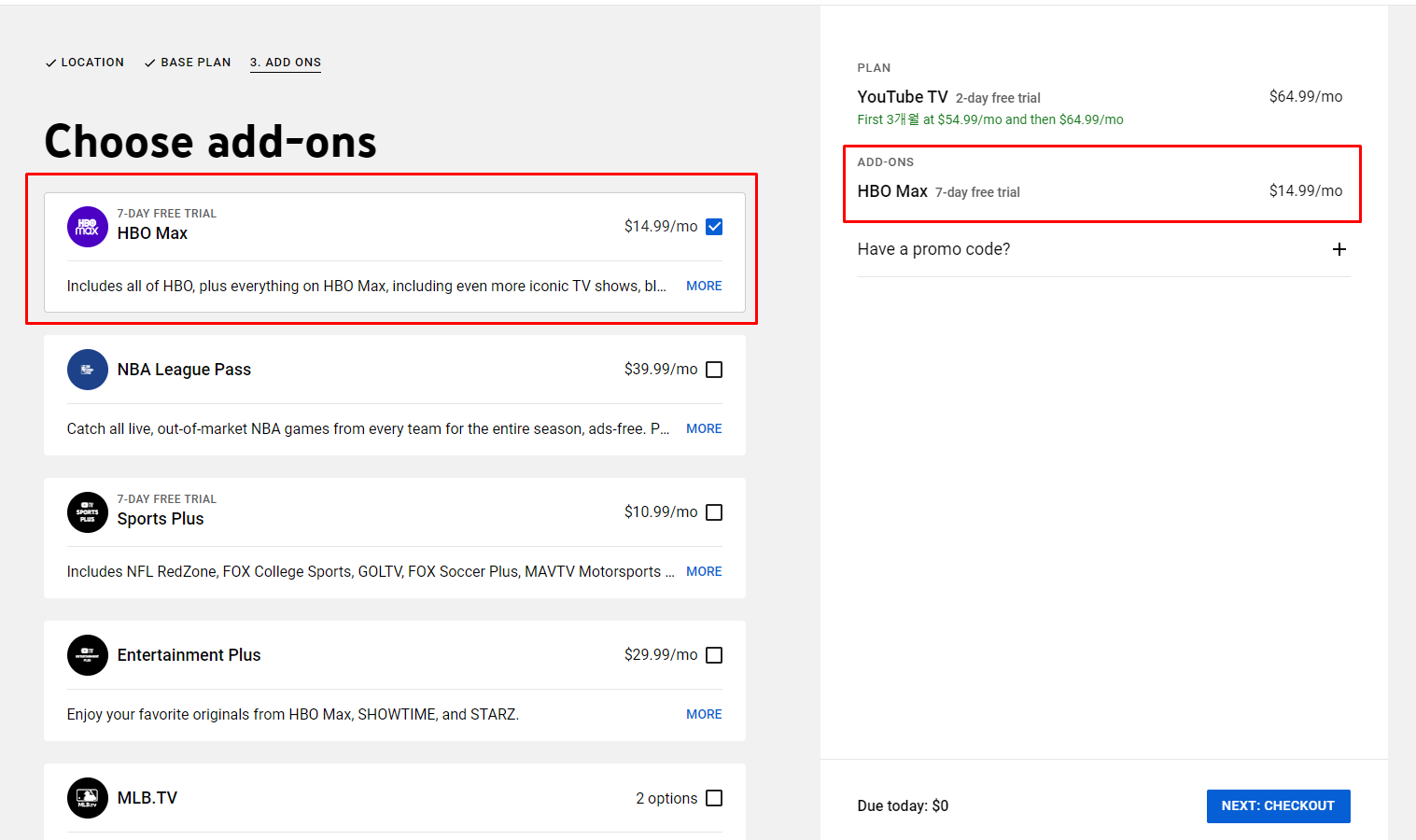Click the Base Plan step checkmark icon
This screenshot has height=840, width=1416.
(150, 63)
